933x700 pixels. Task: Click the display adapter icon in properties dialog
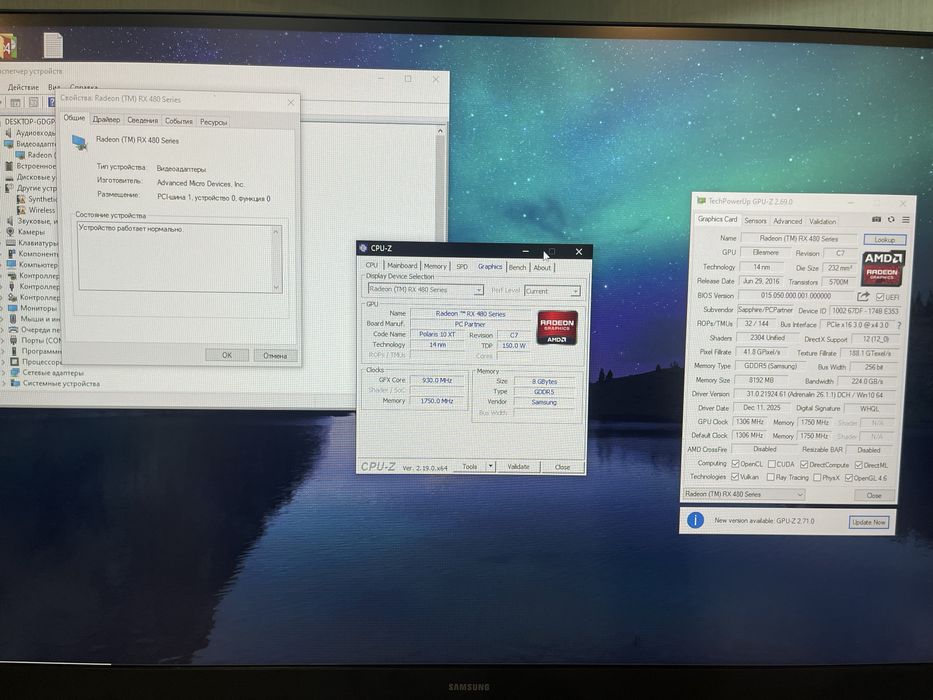click(79, 142)
